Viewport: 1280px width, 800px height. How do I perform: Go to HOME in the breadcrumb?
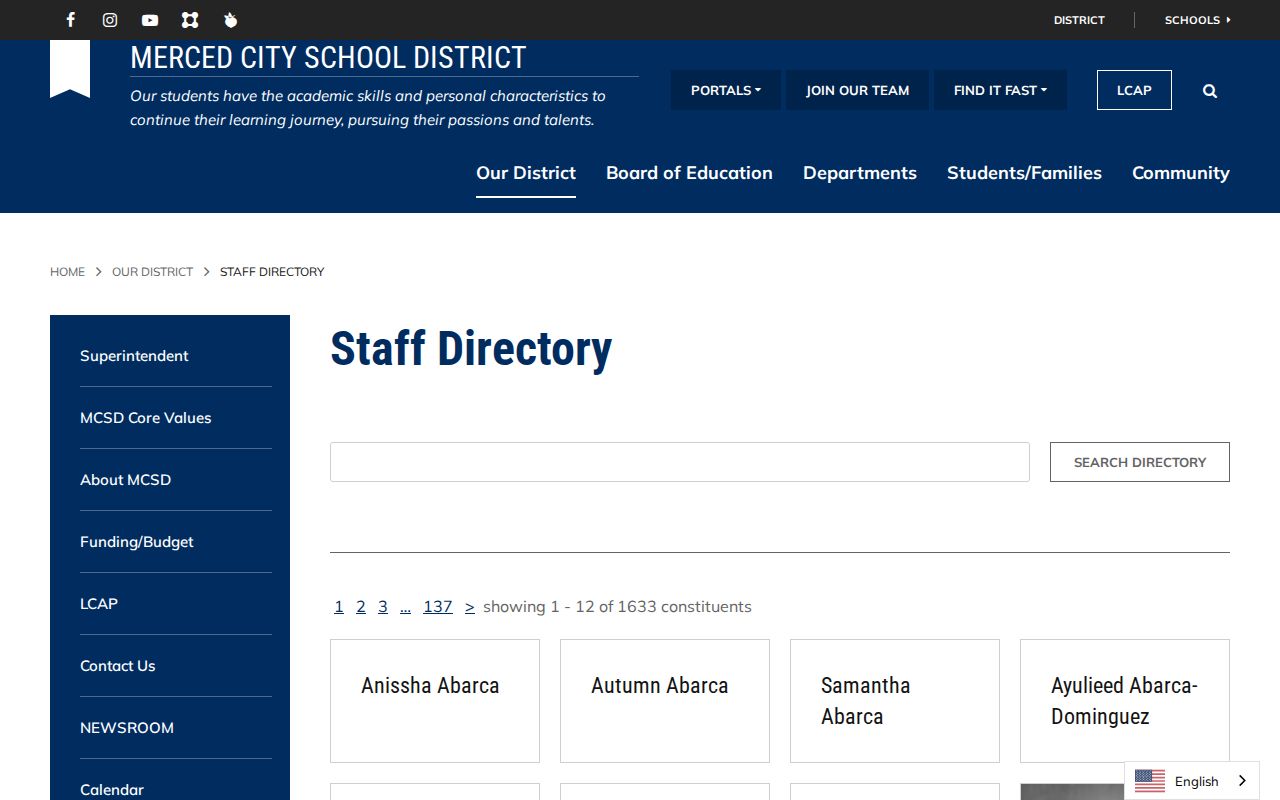click(67, 272)
